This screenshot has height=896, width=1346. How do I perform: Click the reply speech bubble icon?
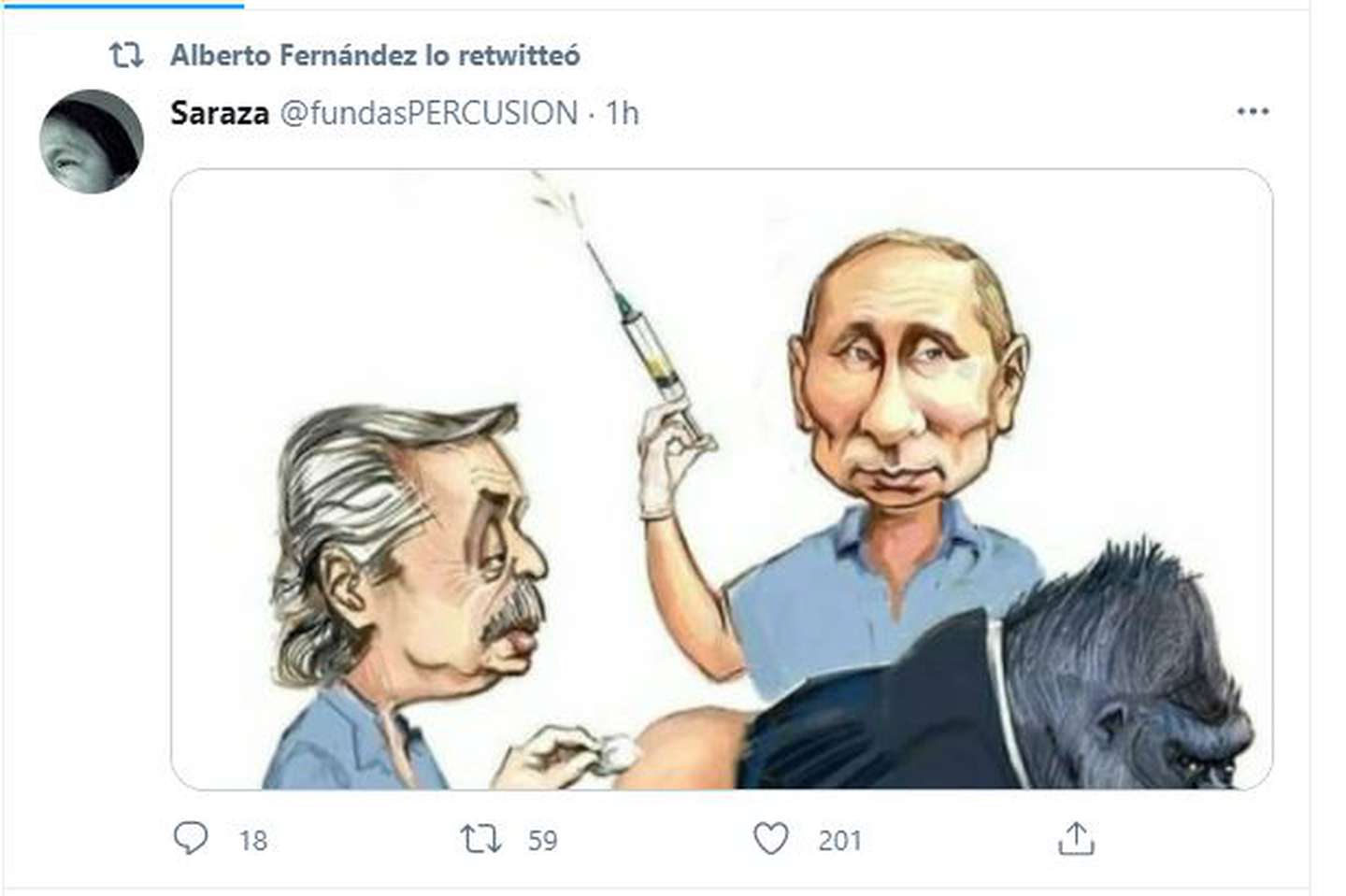coord(191,838)
